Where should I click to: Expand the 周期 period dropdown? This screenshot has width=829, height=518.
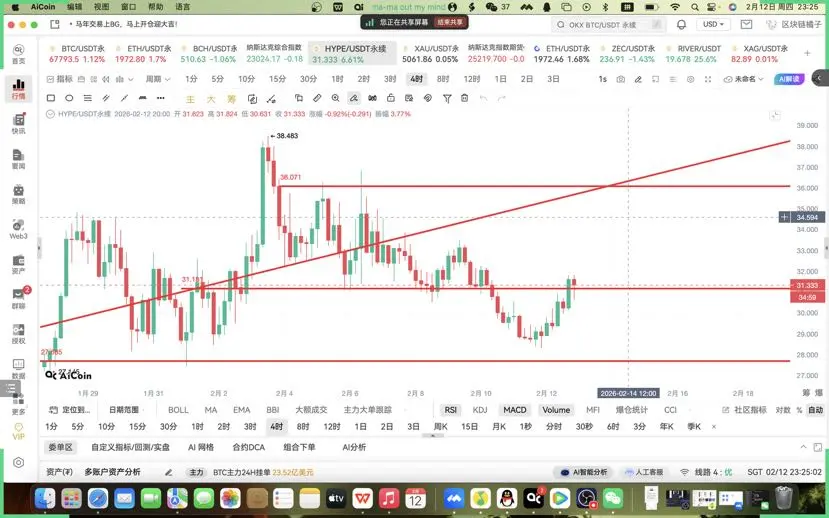(x=158, y=79)
